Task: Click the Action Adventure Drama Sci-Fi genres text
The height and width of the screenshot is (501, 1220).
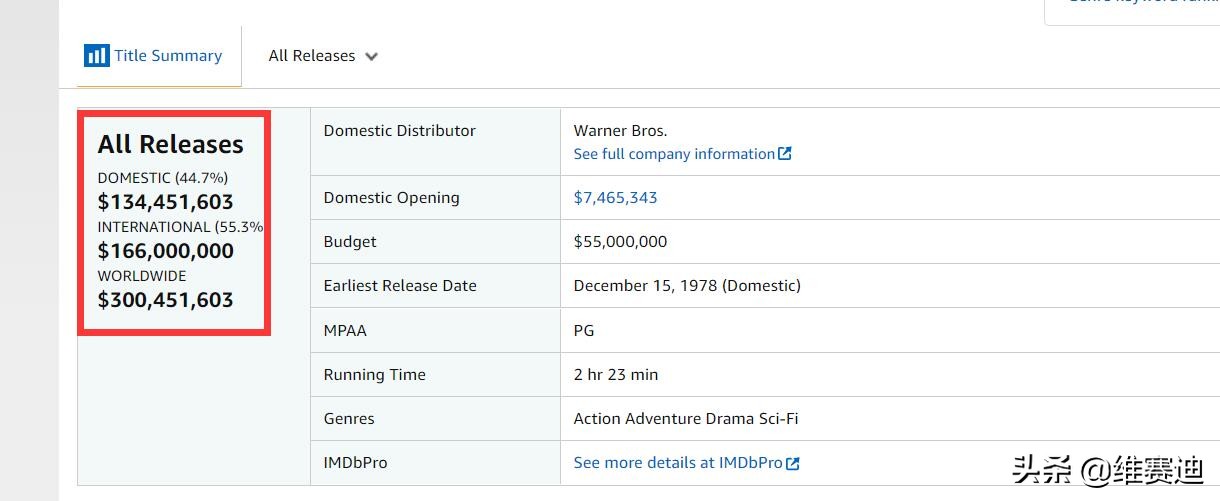Action: pyautogui.click(x=686, y=418)
